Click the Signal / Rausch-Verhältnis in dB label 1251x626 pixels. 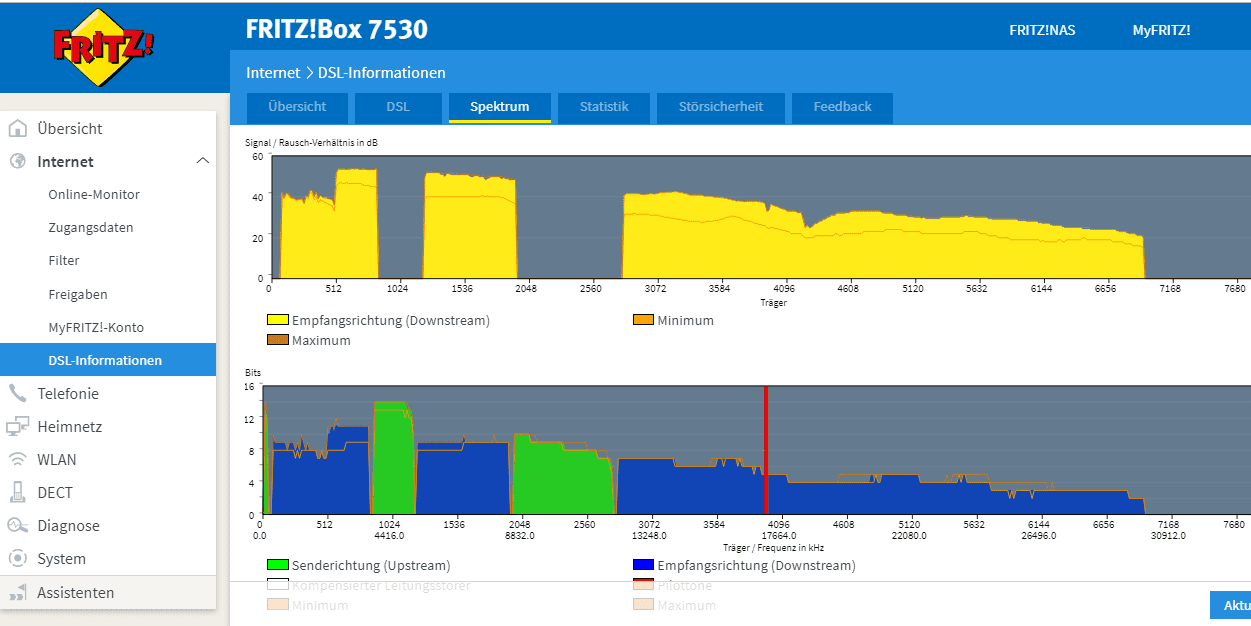(312, 143)
